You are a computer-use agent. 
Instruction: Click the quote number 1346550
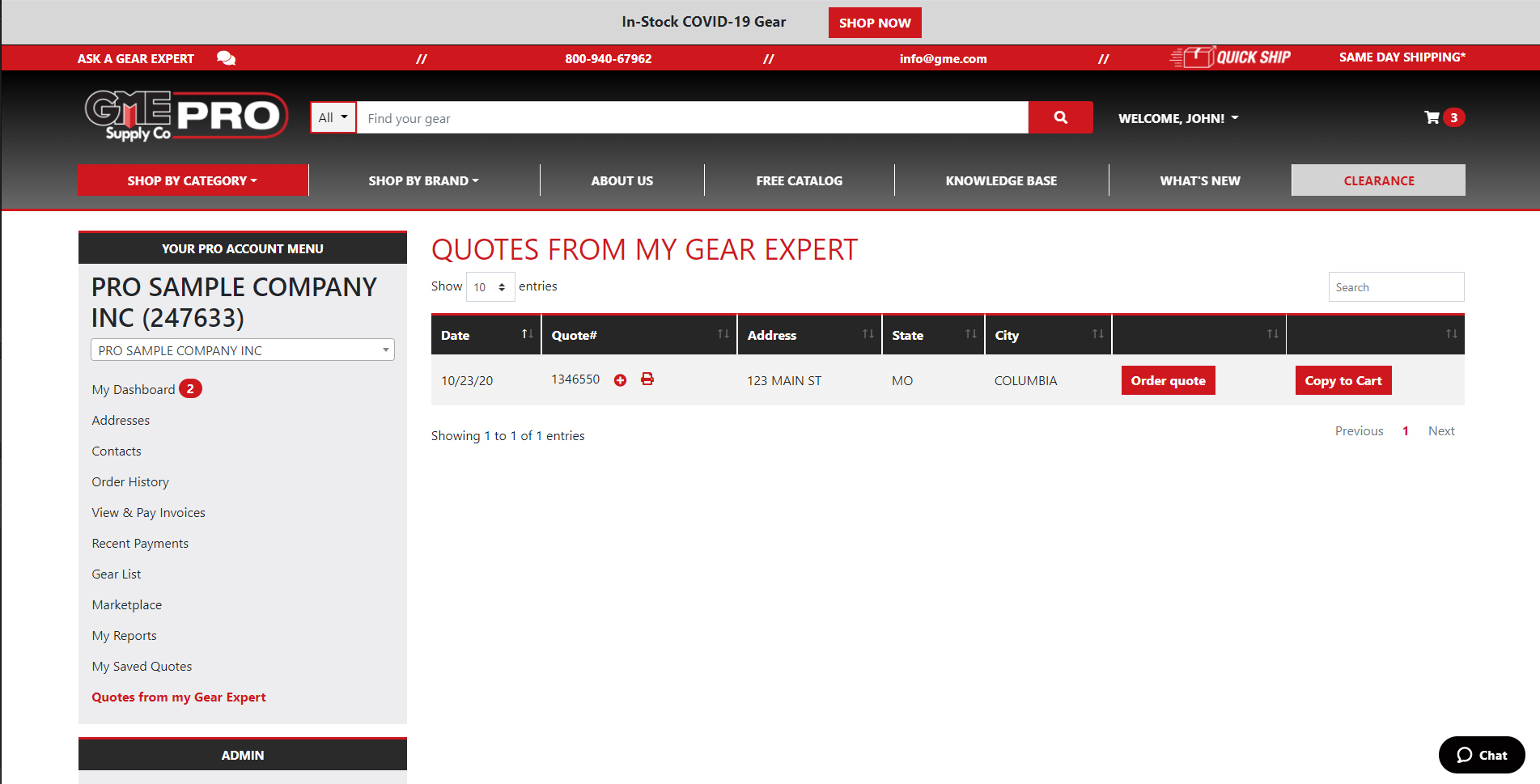pos(575,379)
